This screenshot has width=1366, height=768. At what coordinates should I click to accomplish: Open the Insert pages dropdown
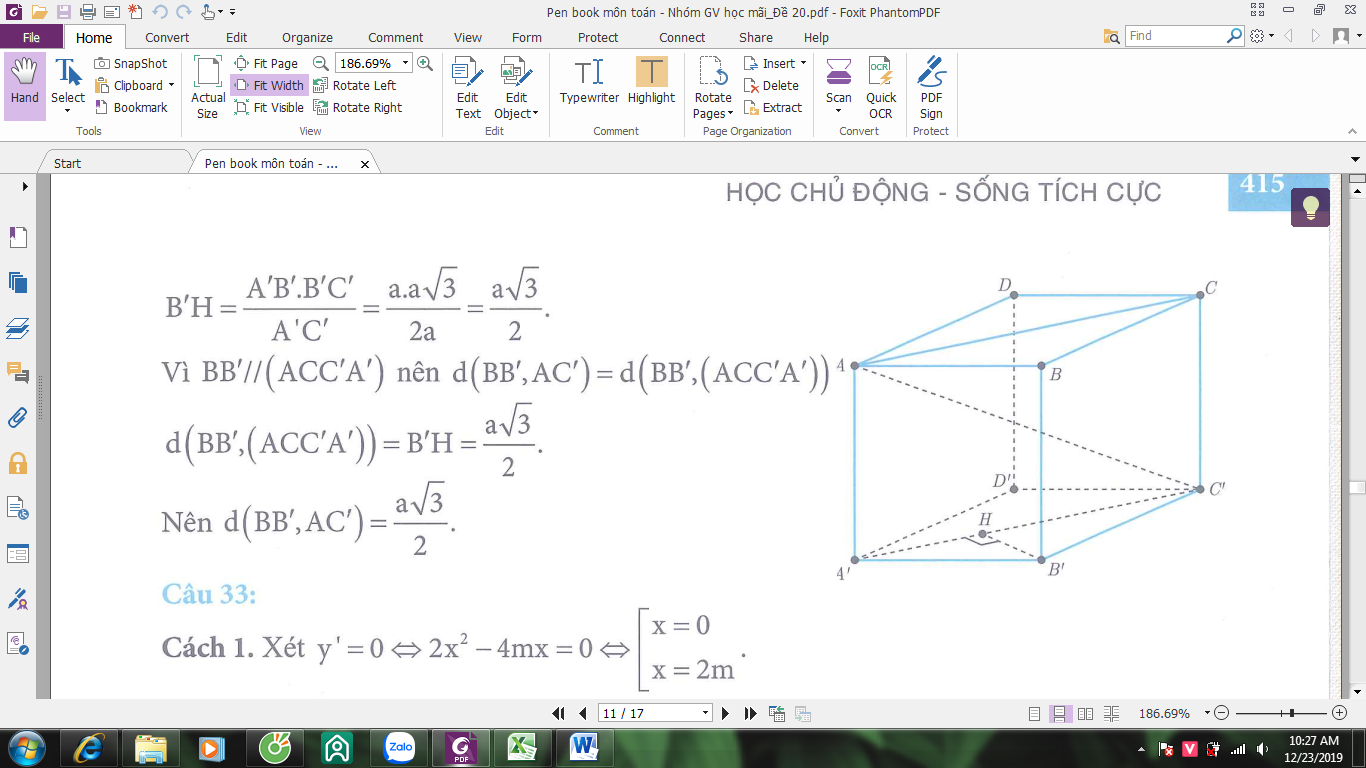tap(775, 63)
